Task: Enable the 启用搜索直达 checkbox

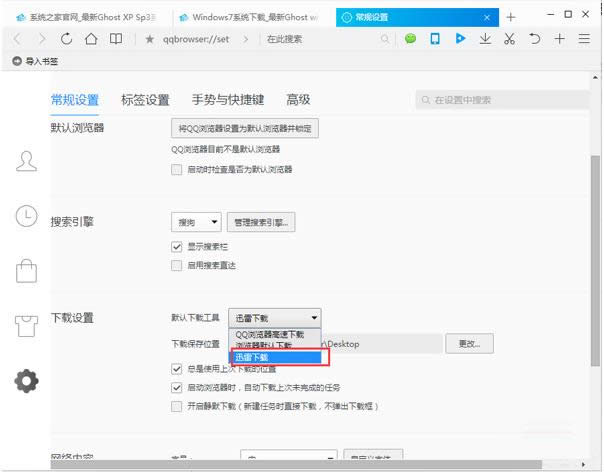Action: (x=176, y=265)
